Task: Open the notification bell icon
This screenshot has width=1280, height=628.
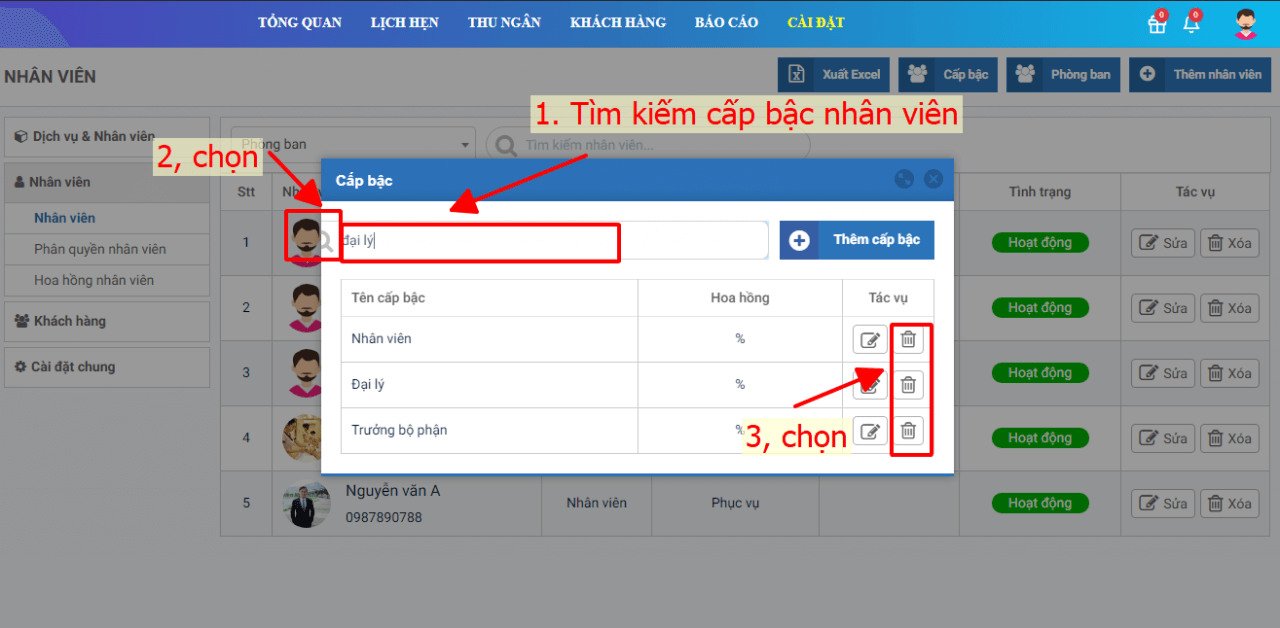Action: click(x=1191, y=25)
